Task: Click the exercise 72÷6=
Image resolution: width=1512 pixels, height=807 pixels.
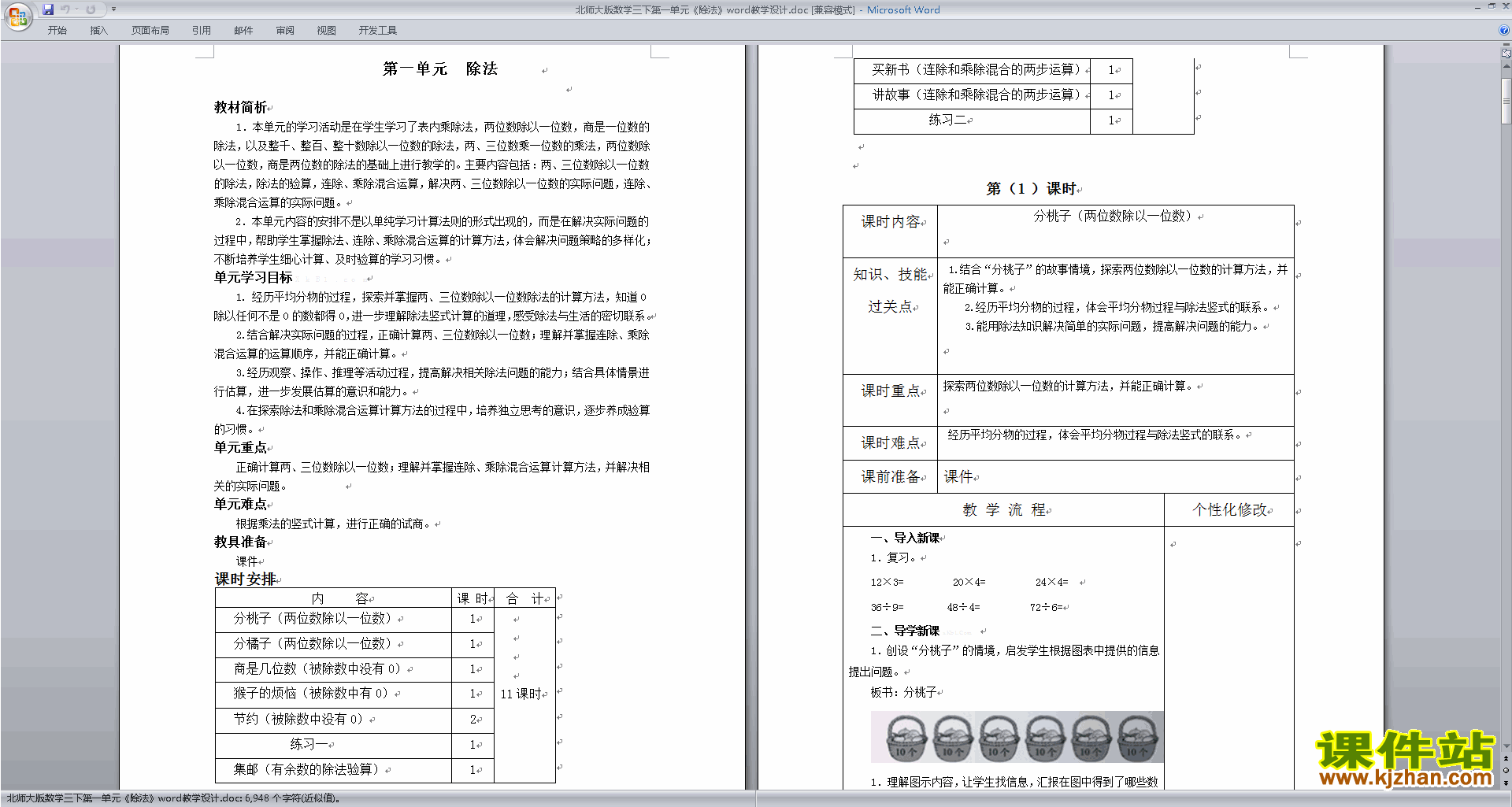Action: click(x=1047, y=608)
